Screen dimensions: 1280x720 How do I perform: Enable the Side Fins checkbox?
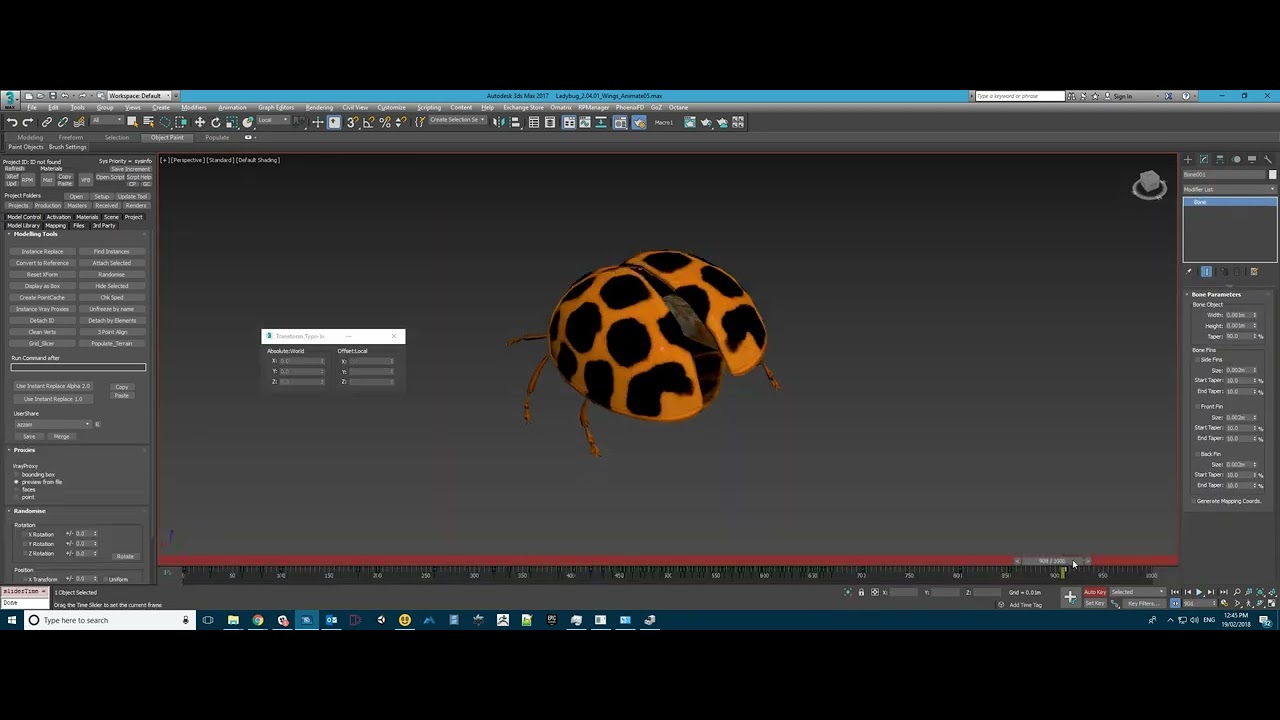click(1198, 359)
